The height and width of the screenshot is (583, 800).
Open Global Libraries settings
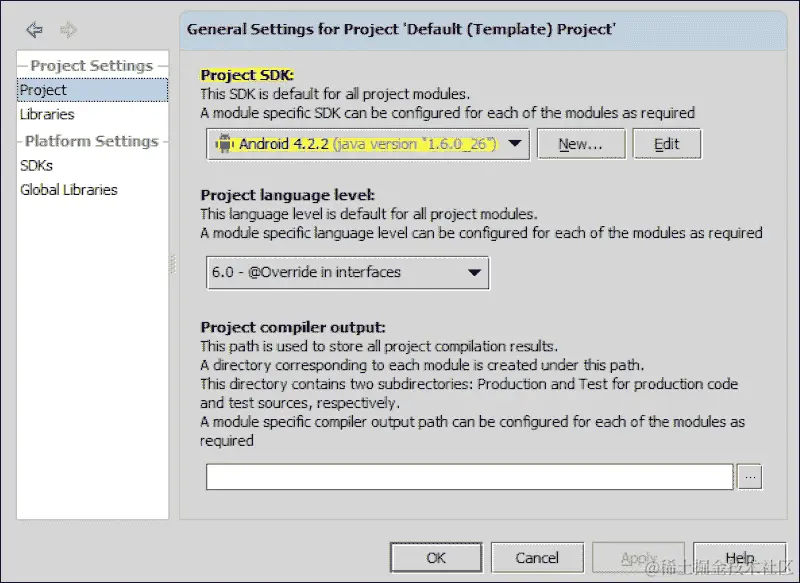(69, 190)
